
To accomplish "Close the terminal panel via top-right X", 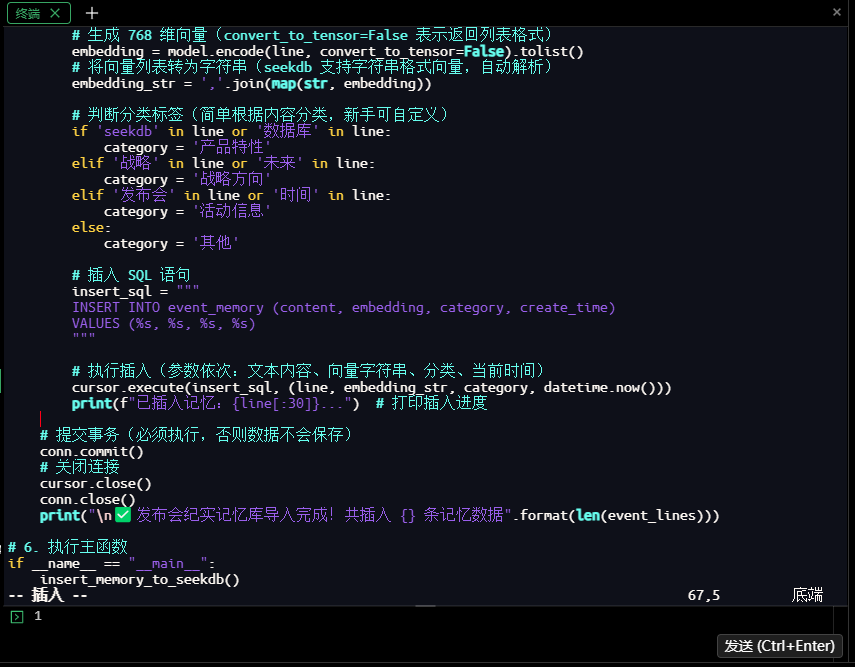I will click(837, 12).
